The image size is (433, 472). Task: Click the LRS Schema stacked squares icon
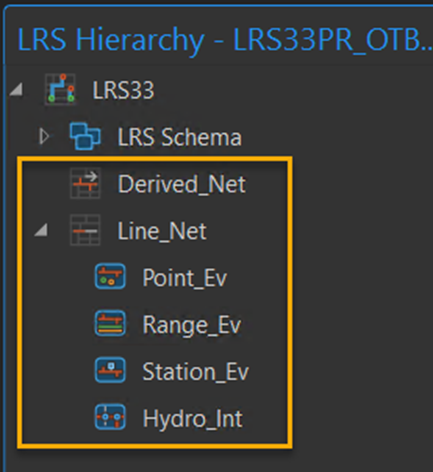(85, 136)
